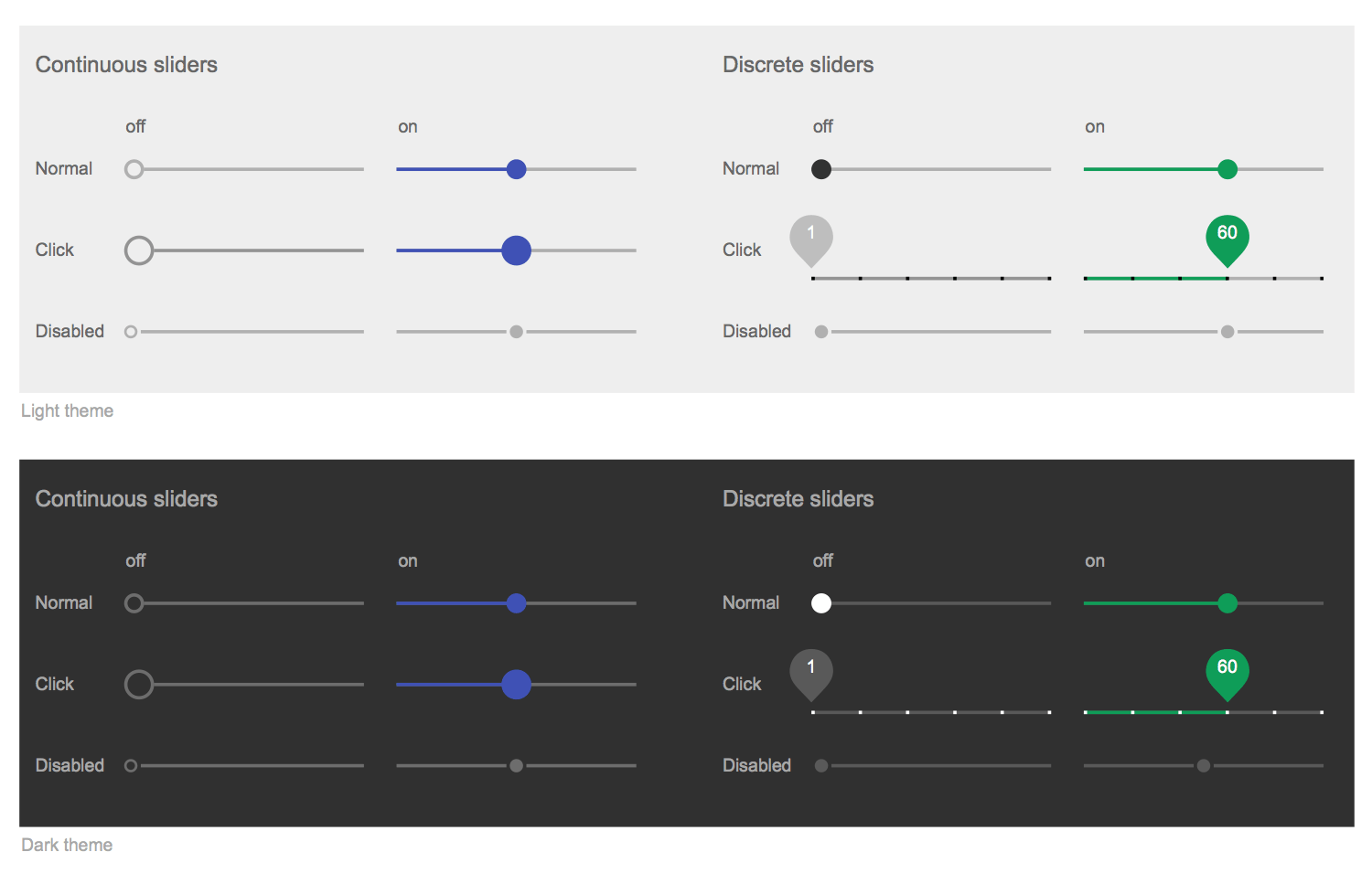Click the gray value bubble showing 1, light theme
The height and width of the screenshot is (884, 1372).
point(811,237)
